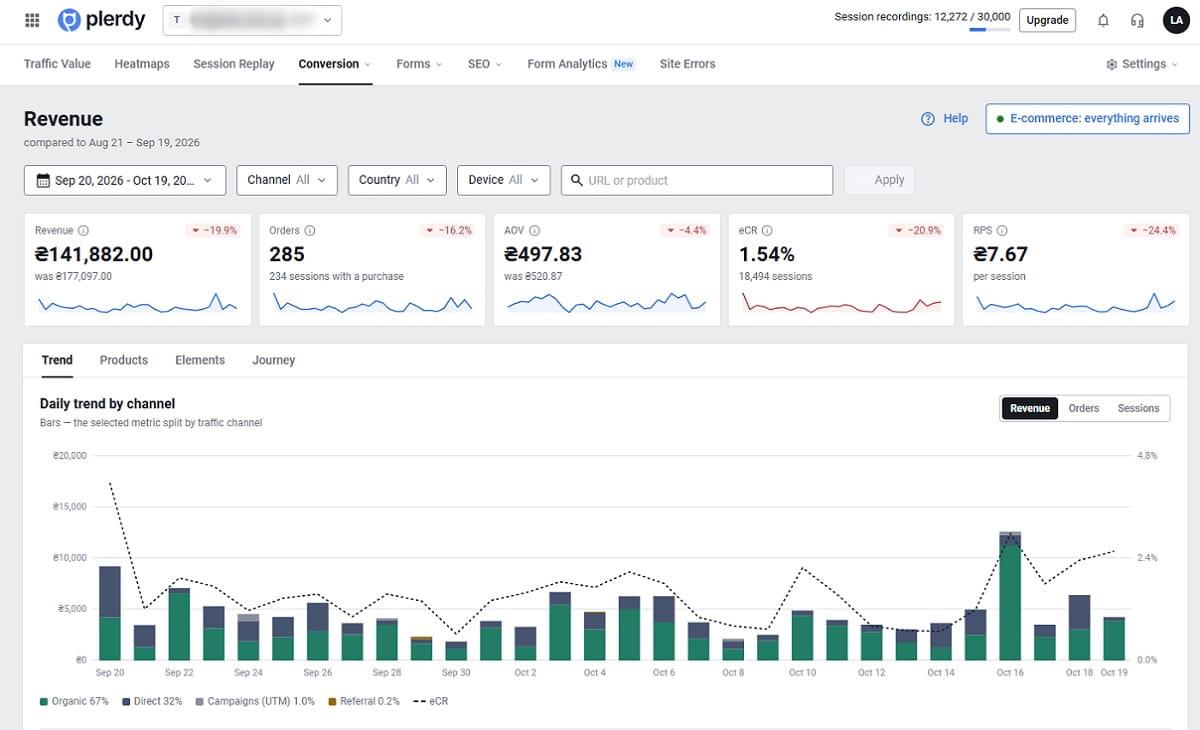Click the Plerdy logo
This screenshot has width=1200, height=730.
[102, 20]
